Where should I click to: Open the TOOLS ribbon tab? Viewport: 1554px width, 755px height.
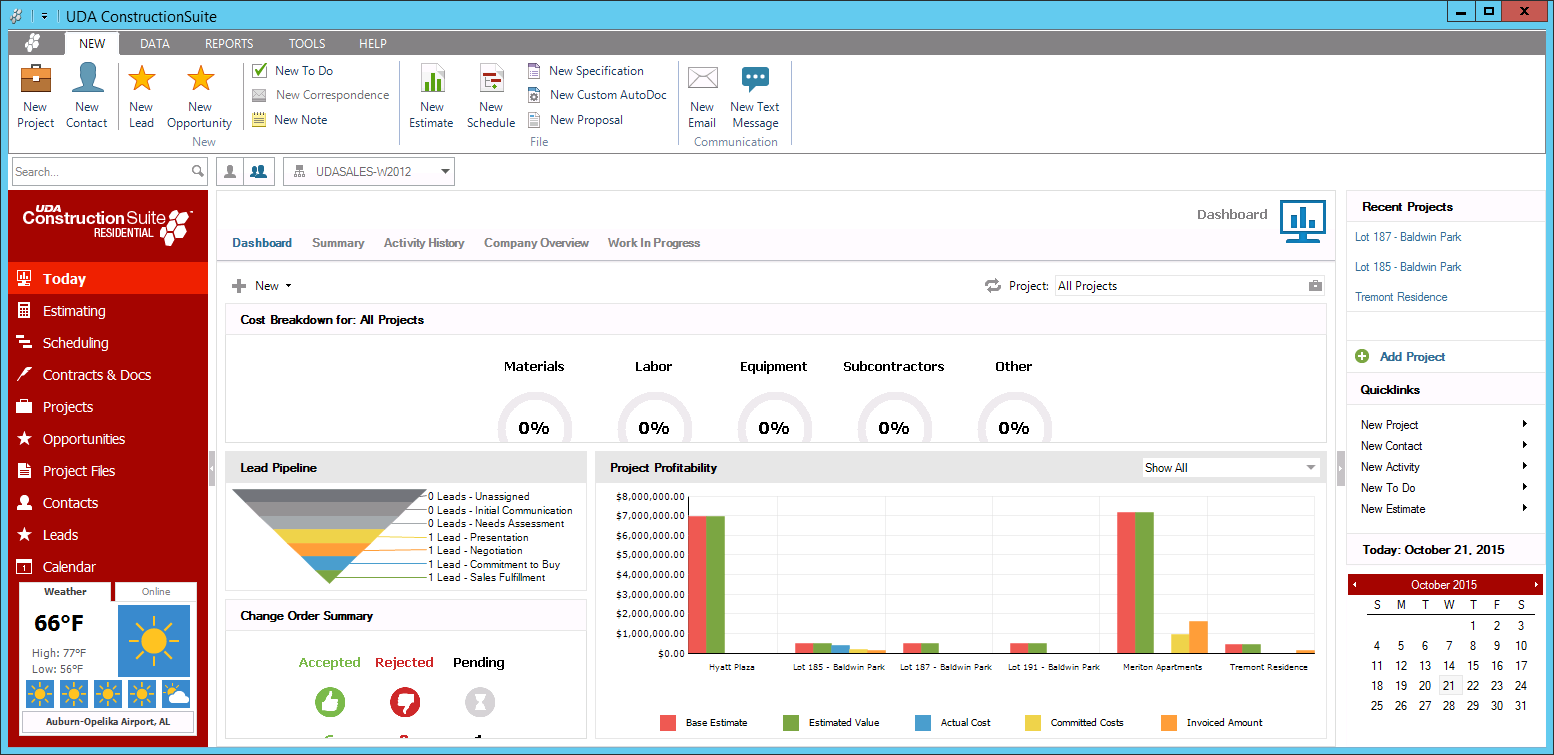[x=307, y=44]
